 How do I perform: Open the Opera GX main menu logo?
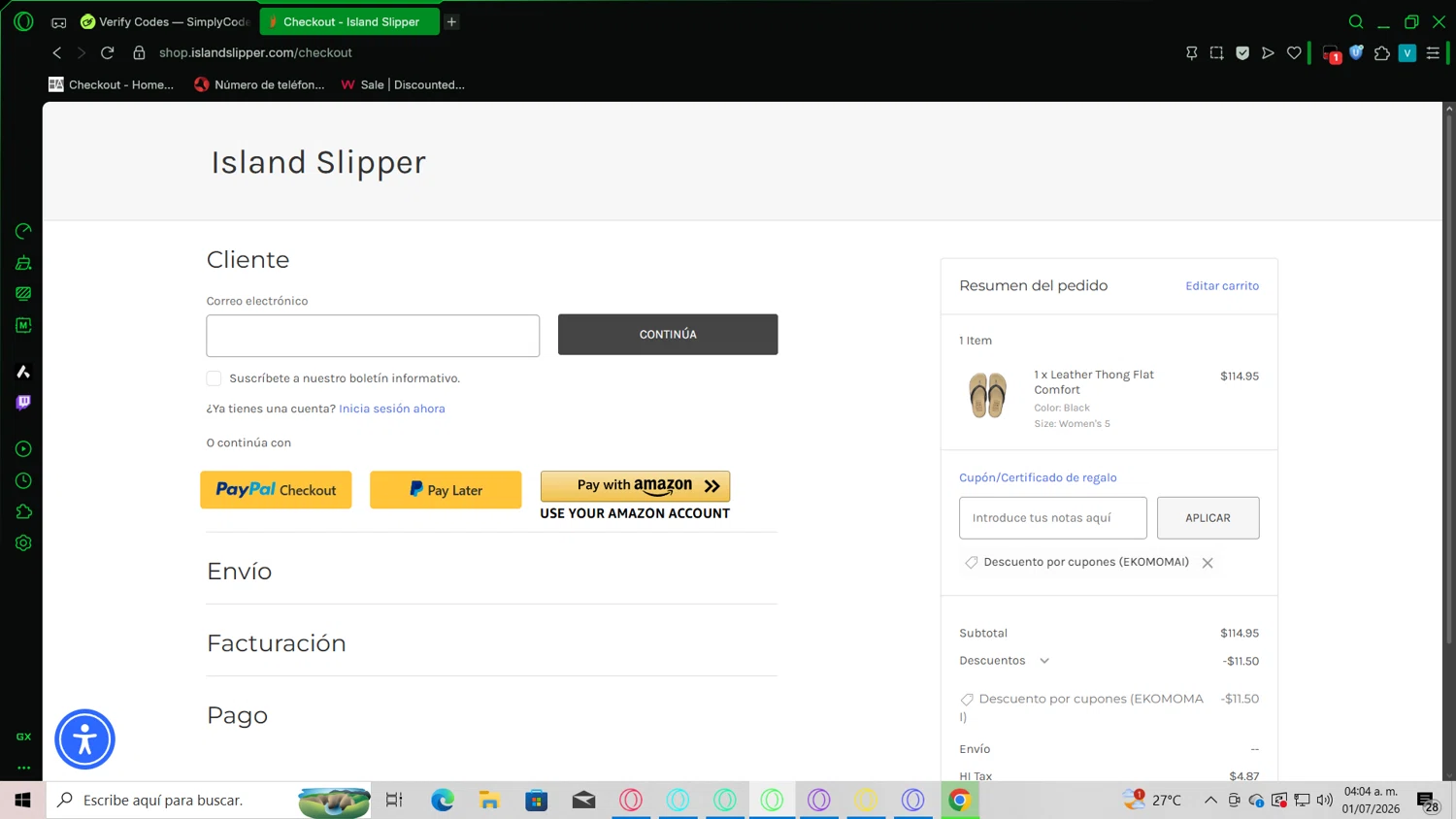[23, 21]
